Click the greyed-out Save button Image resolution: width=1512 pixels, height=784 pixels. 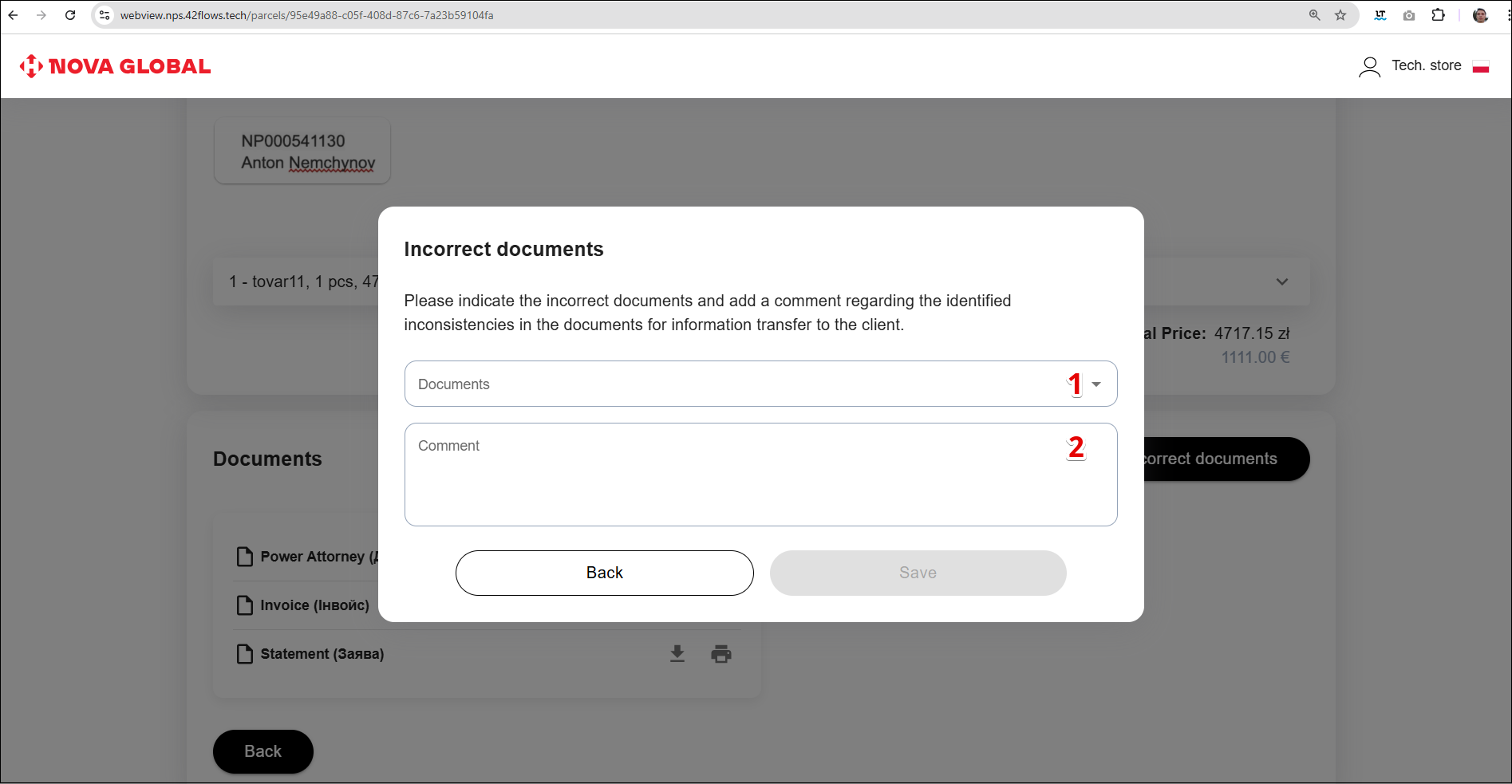pyautogui.click(x=918, y=573)
